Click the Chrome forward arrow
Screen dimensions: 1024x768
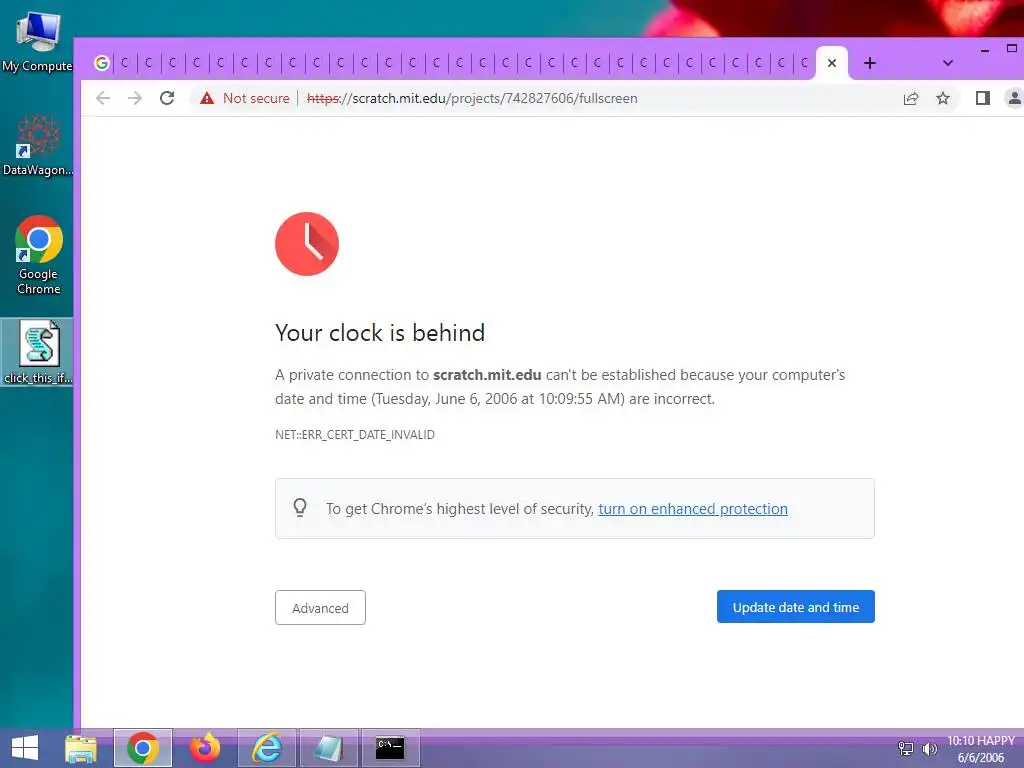[x=135, y=98]
